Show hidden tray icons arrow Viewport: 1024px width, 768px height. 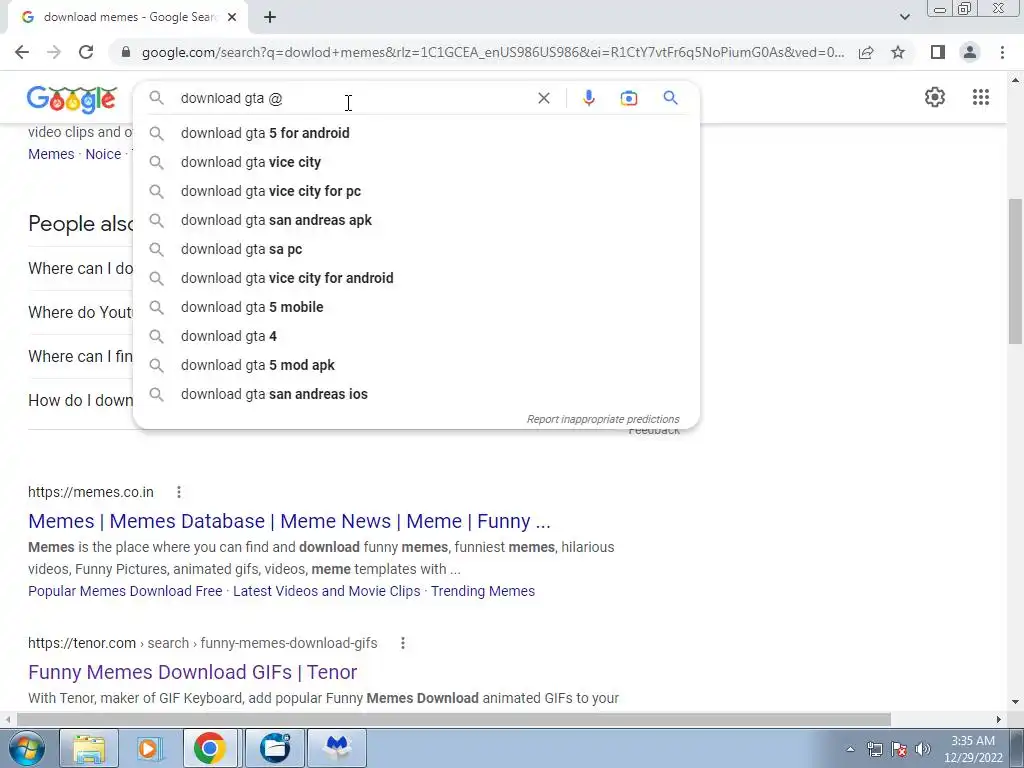coord(850,749)
